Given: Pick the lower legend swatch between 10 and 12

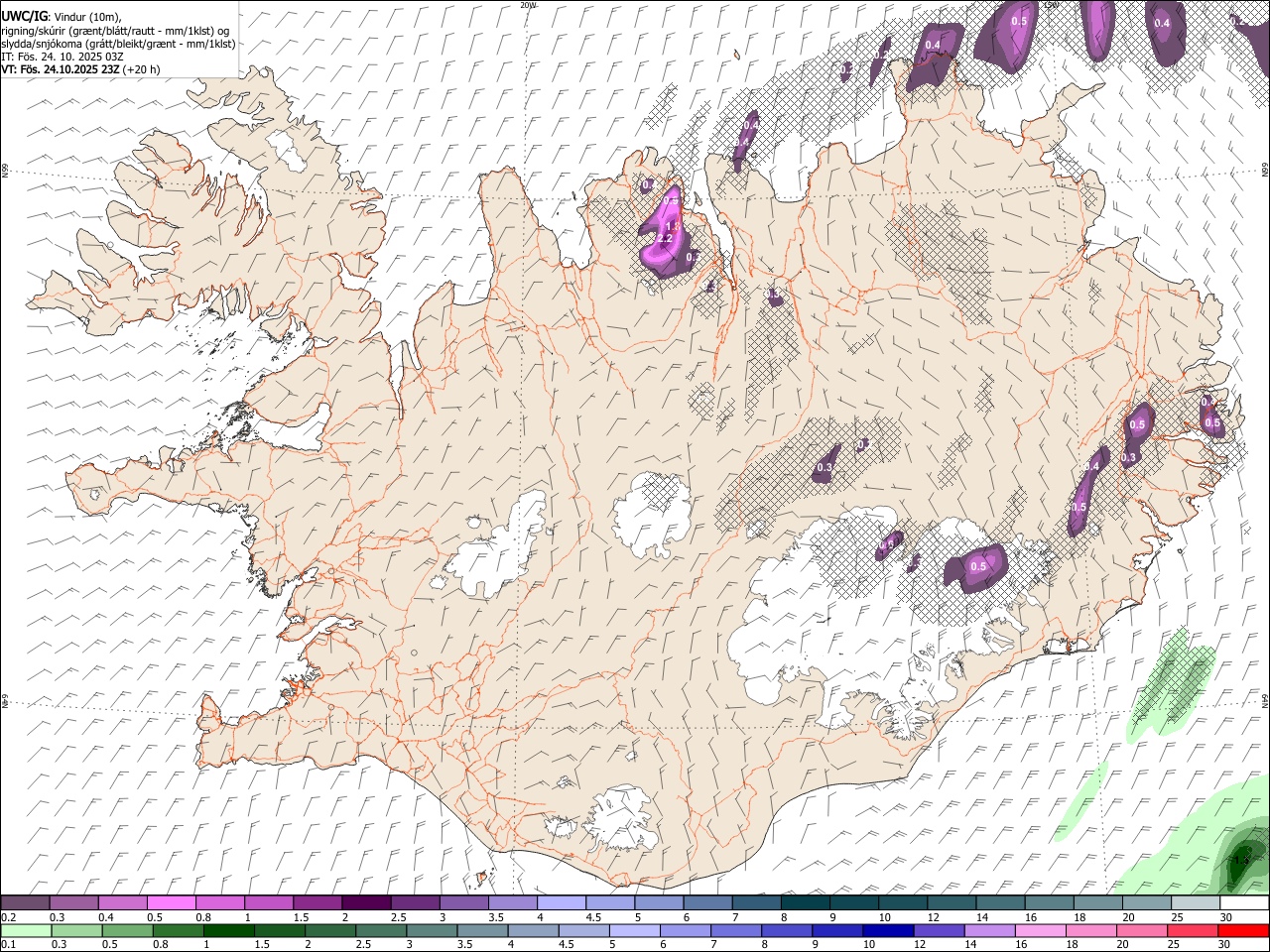Looking at the screenshot, I should 888,930.
